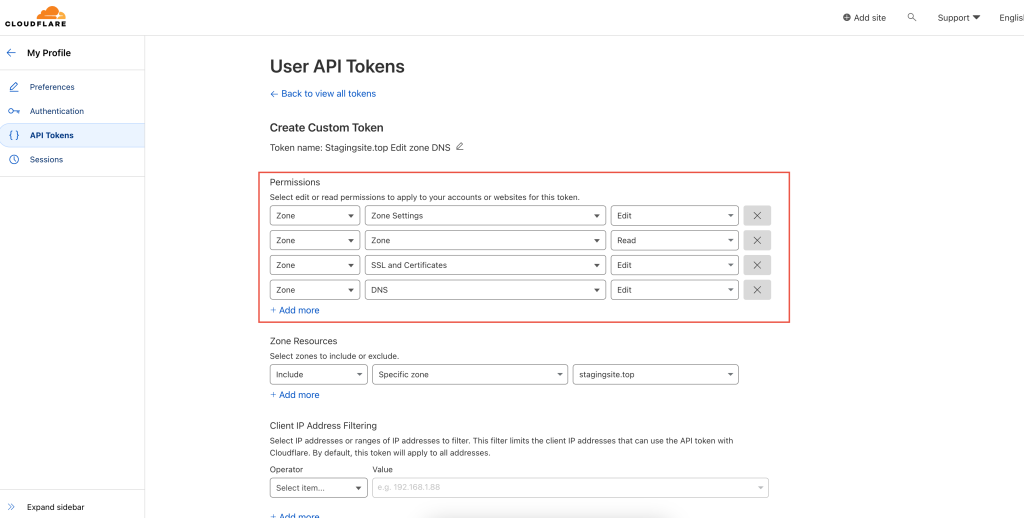Delete the DNS permission row

click(757, 290)
